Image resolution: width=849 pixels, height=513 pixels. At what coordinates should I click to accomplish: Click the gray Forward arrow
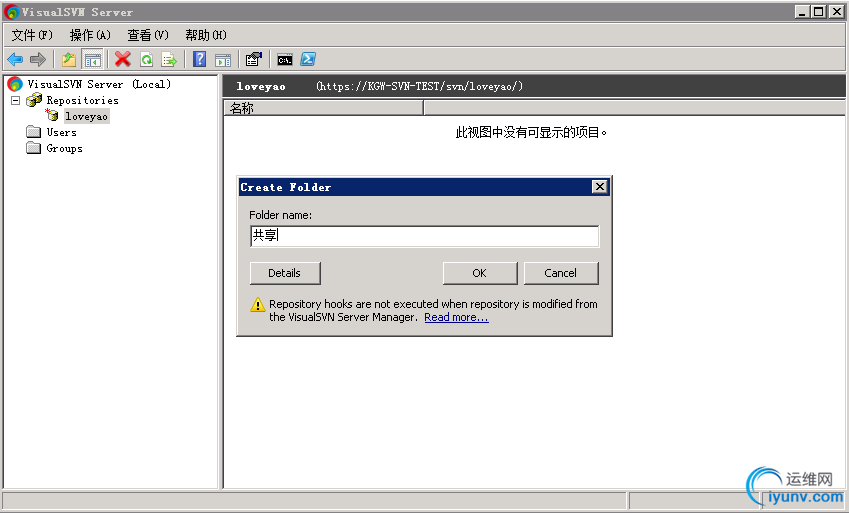(x=37, y=60)
